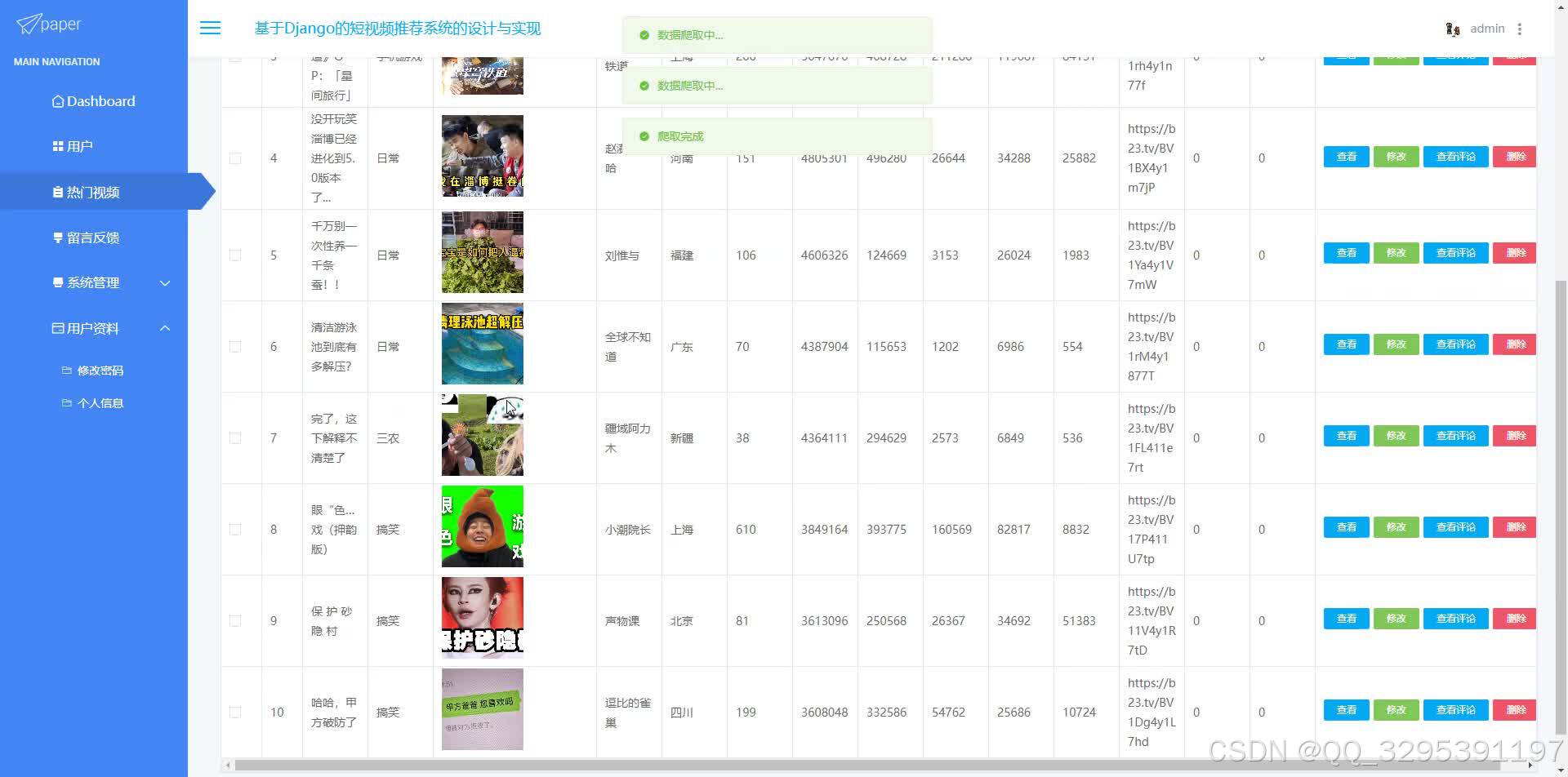Click the icon beside 系统管理
Screen dimensions: 1568x777
(x=58, y=282)
